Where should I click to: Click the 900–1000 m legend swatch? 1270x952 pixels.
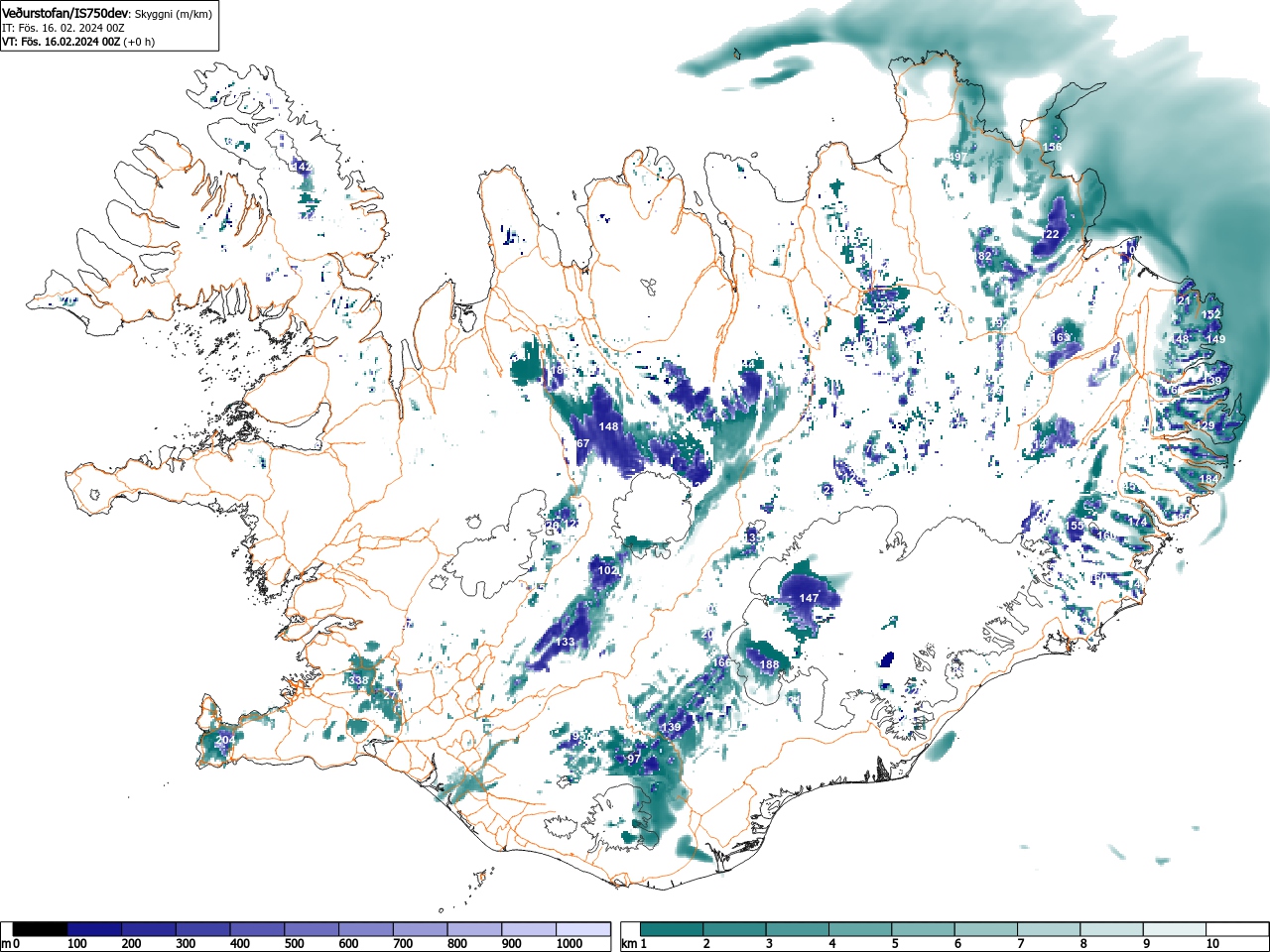coord(529,929)
